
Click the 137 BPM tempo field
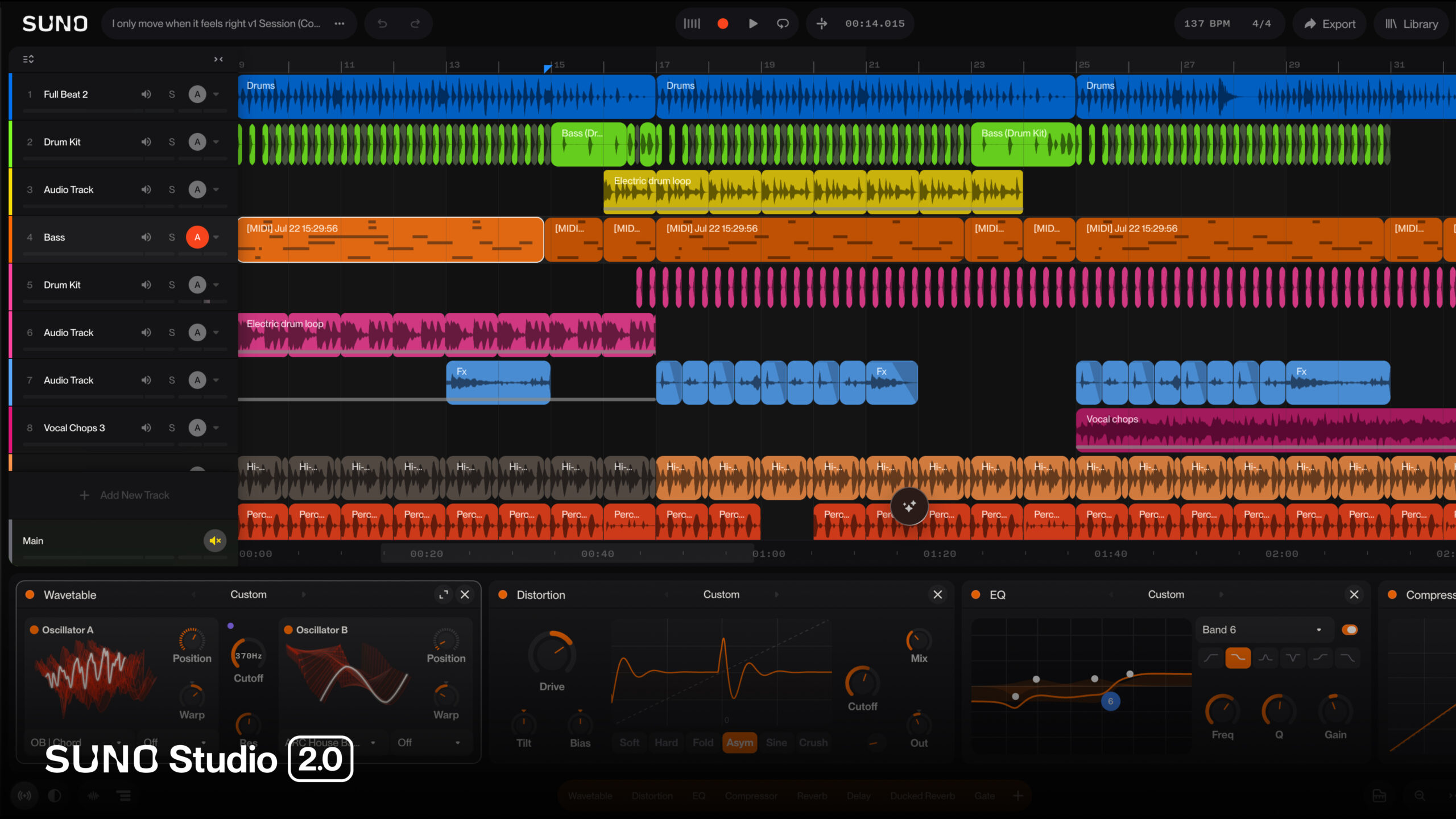(1207, 24)
